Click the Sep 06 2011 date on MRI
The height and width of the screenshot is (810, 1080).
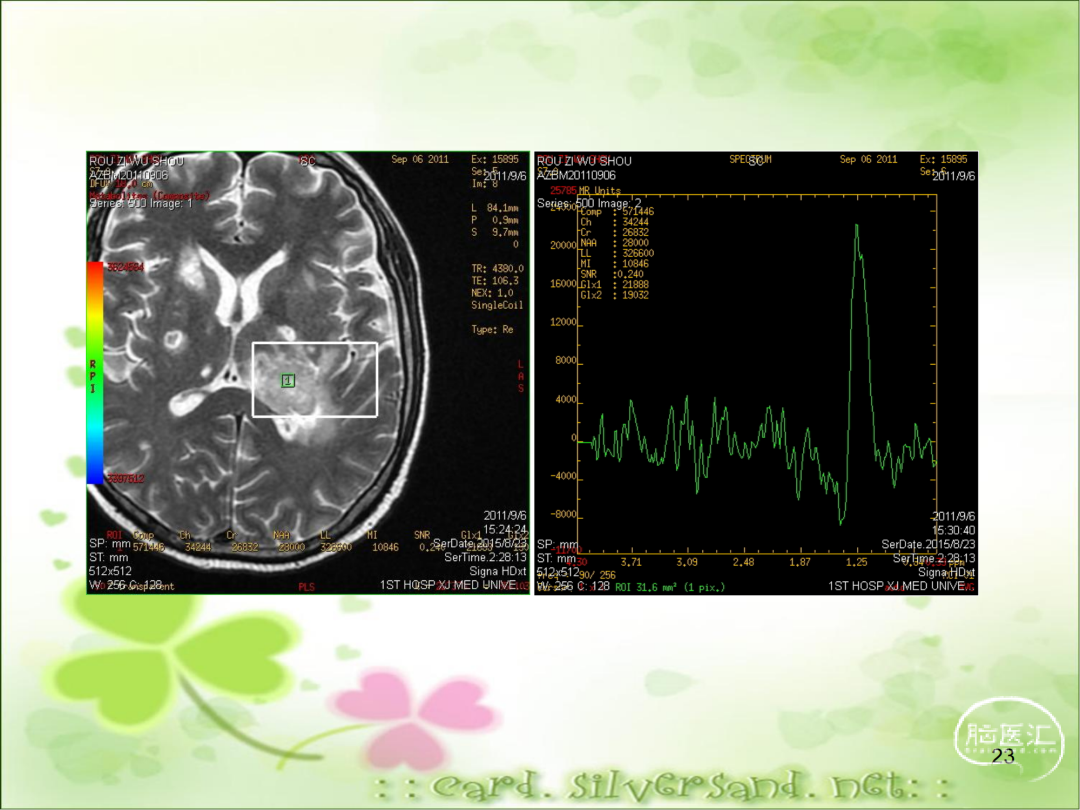coord(420,159)
